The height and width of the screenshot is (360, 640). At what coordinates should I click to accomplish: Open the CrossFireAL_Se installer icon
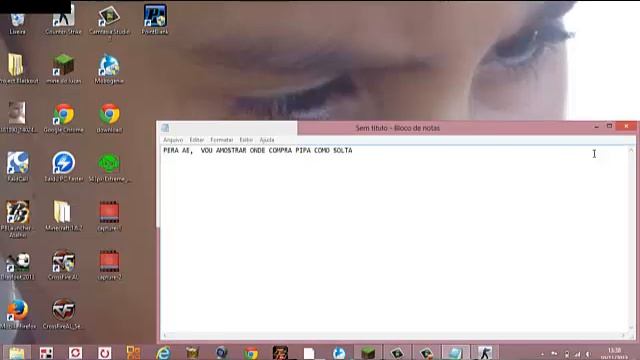(63, 314)
